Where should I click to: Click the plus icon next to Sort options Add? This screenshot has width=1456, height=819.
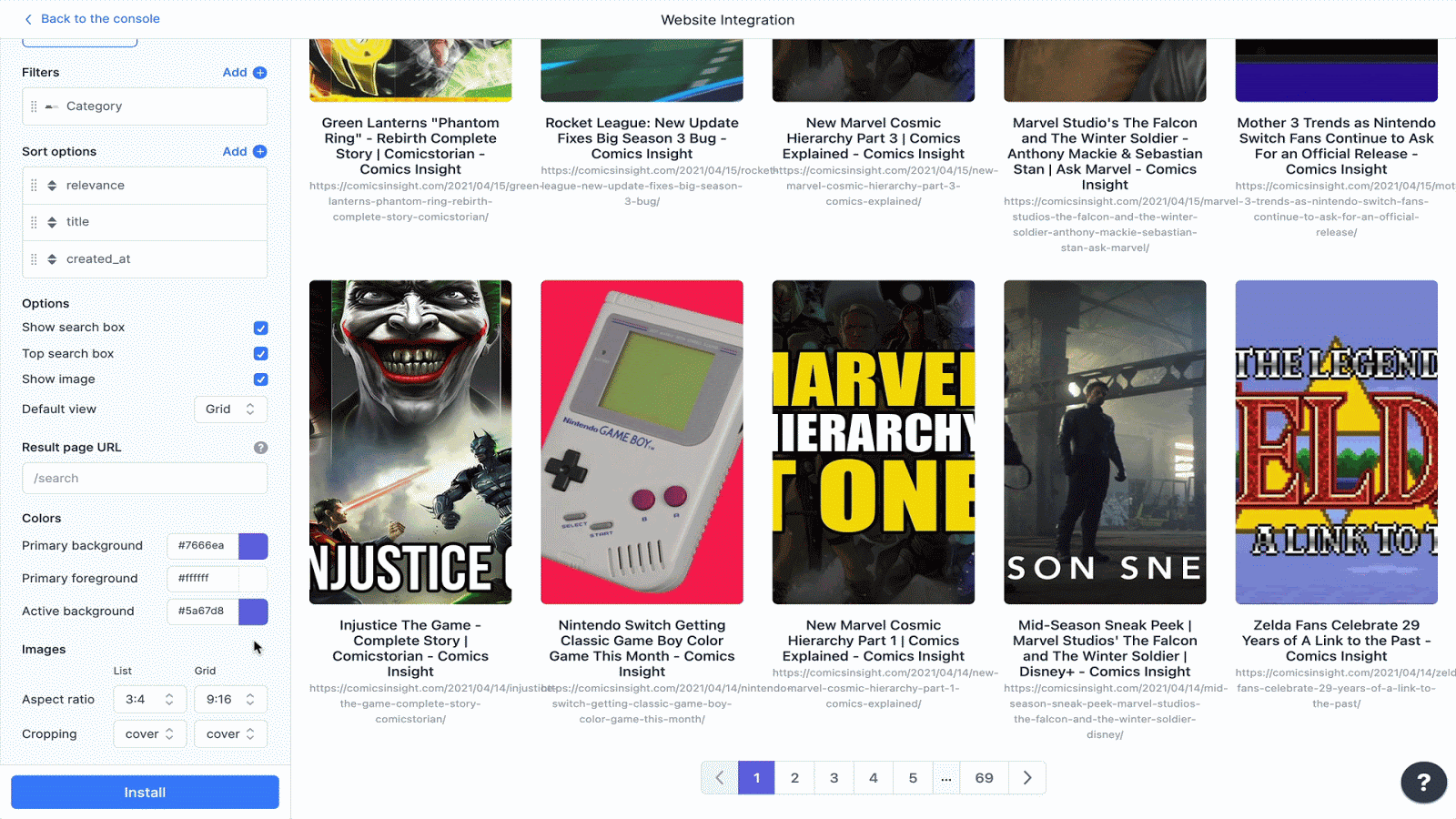(x=260, y=152)
